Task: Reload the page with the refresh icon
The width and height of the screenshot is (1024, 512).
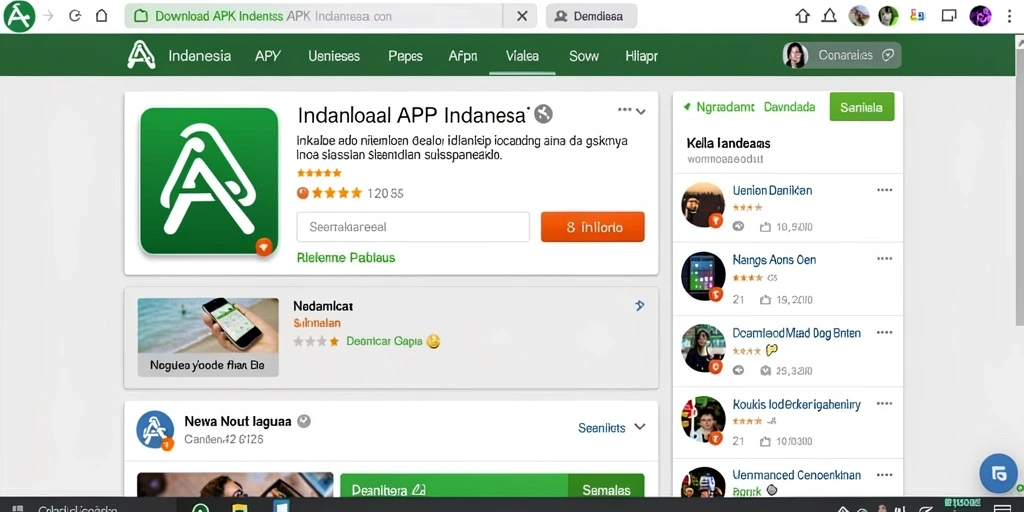Action: [x=75, y=16]
